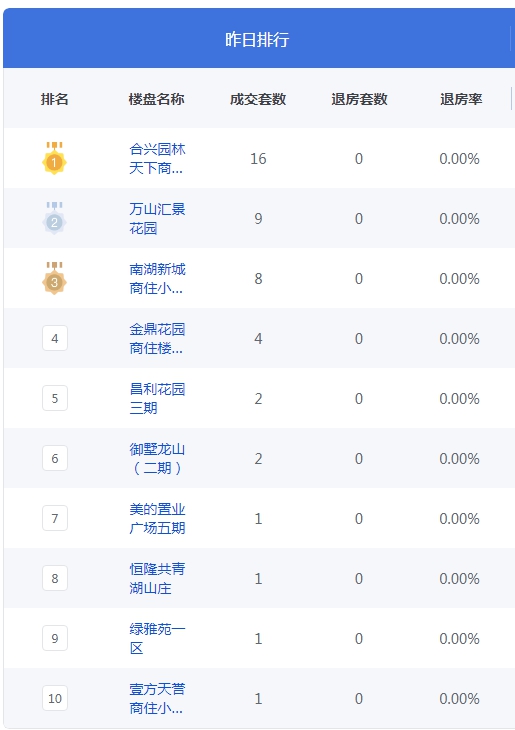Viewport: 515px width, 730px height.
Task: Open the 金鼎花园商住楼... property link
Action: (x=157, y=338)
